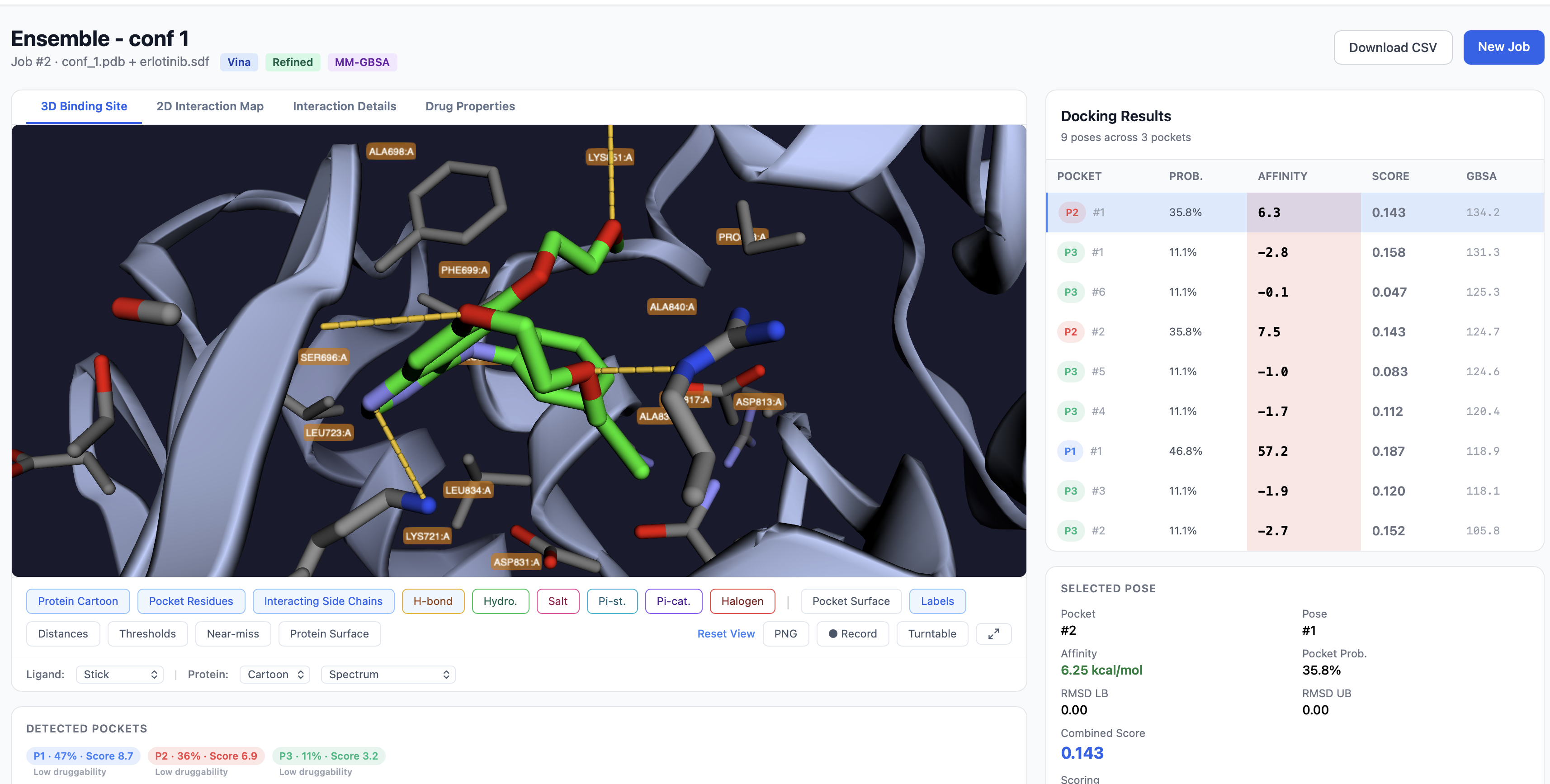Show Distances in viewer
The height and width of the screenshot is (784, 1550).
point(62,633)
